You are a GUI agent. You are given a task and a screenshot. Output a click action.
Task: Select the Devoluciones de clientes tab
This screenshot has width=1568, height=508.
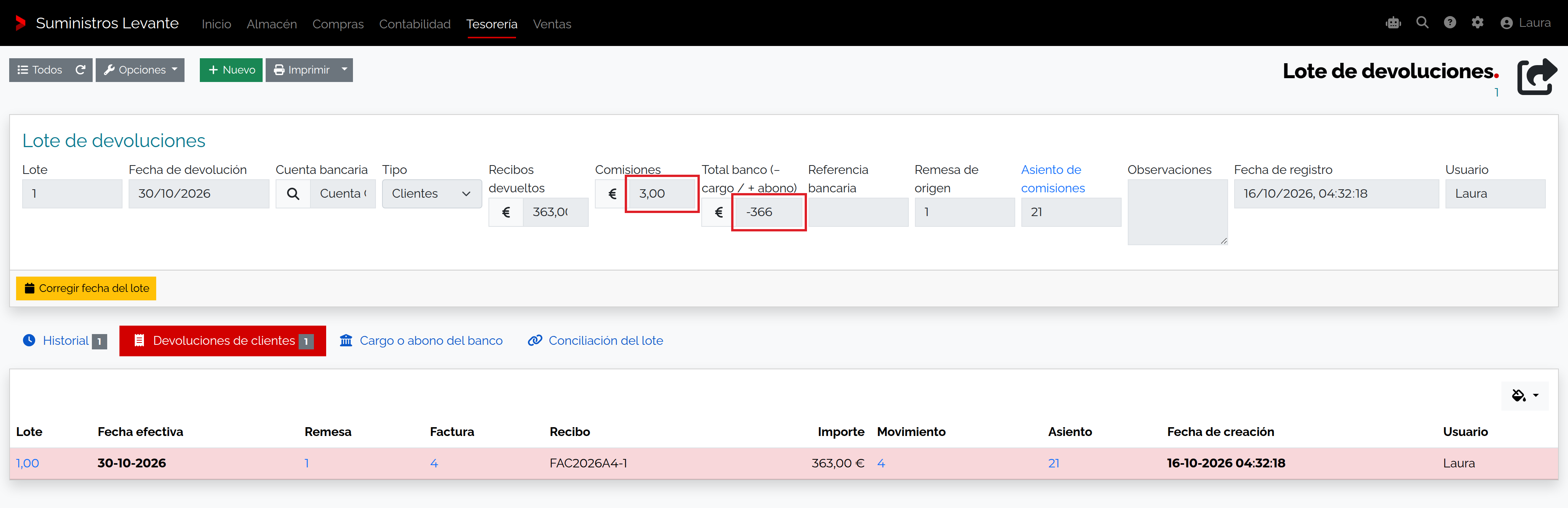[x=223, y=341]
